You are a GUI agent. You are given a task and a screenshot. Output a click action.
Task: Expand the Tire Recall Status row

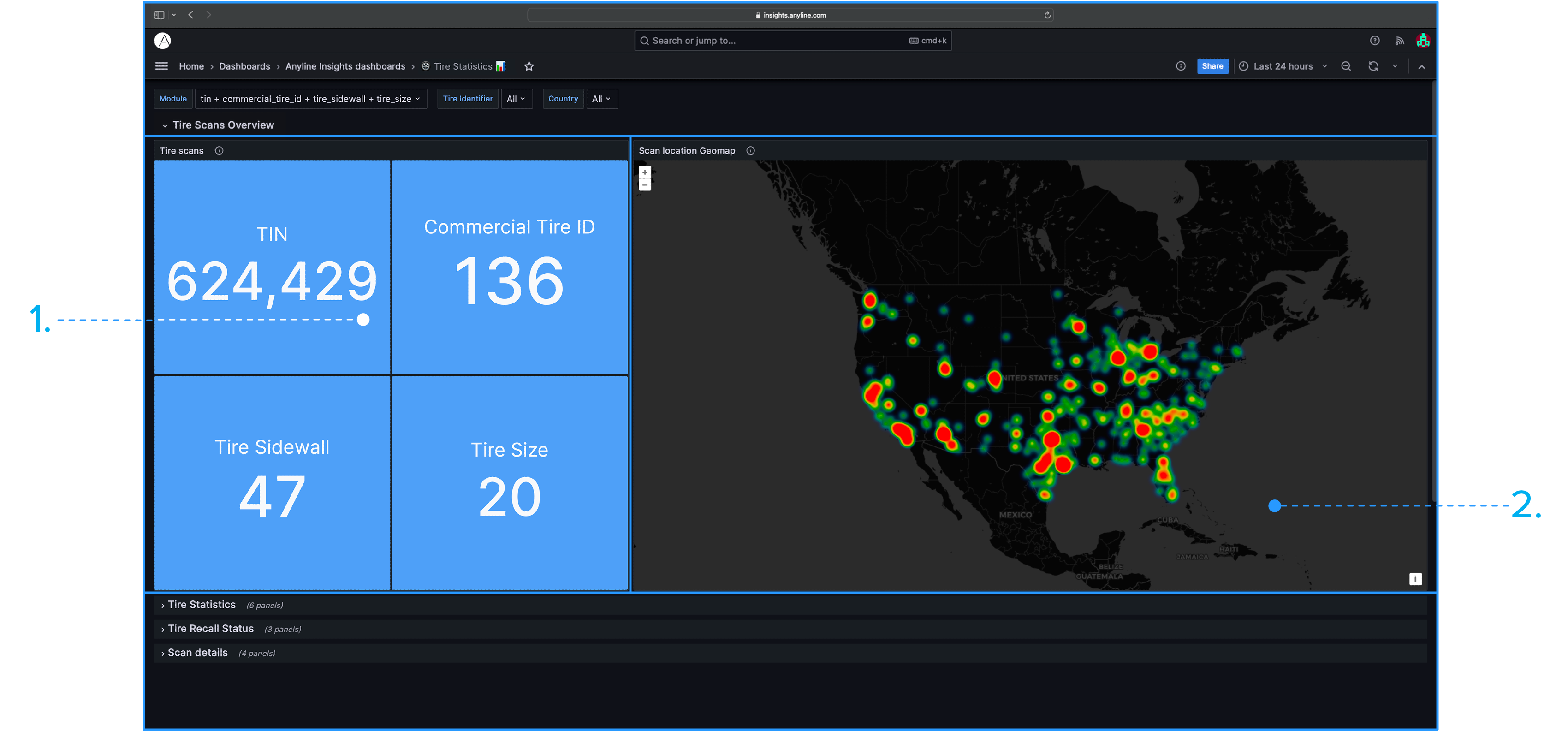tap(211, 629)
